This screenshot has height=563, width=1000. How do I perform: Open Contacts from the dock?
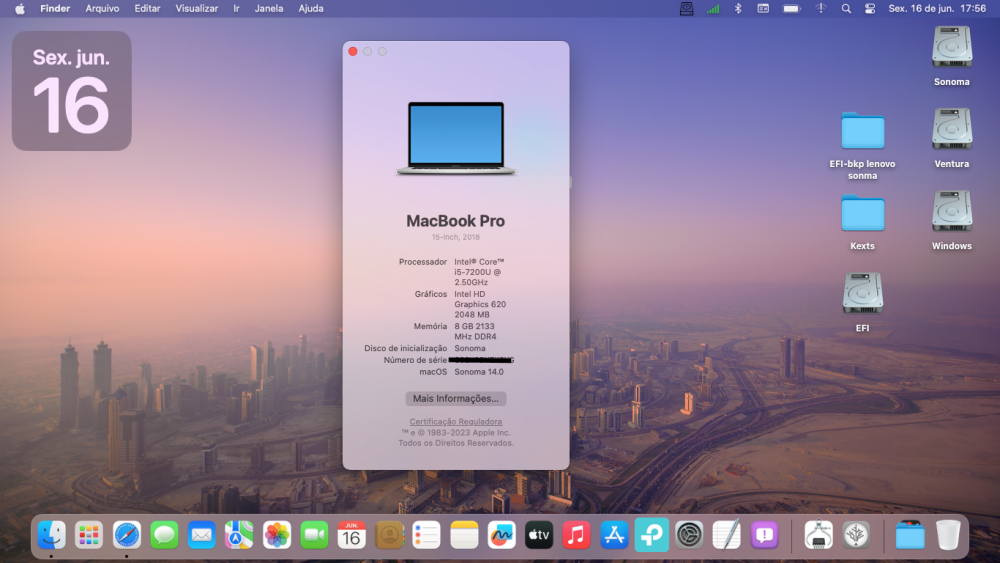coord(389,535)
